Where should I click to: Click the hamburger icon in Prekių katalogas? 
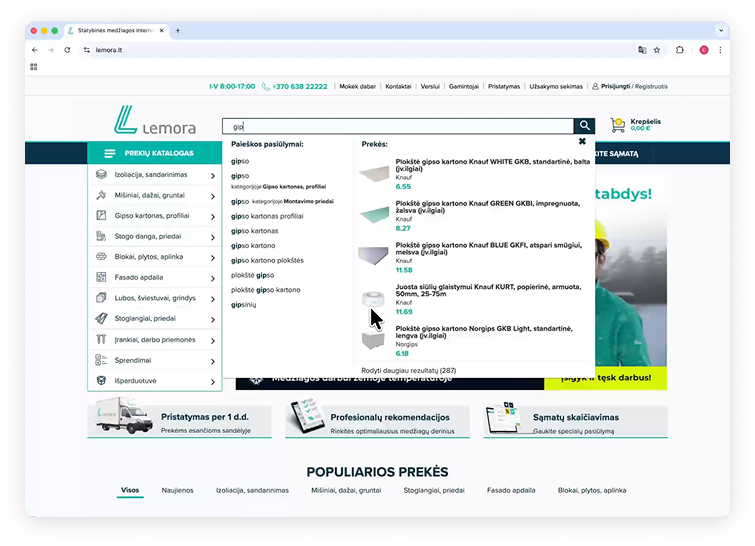pos(110,153)
